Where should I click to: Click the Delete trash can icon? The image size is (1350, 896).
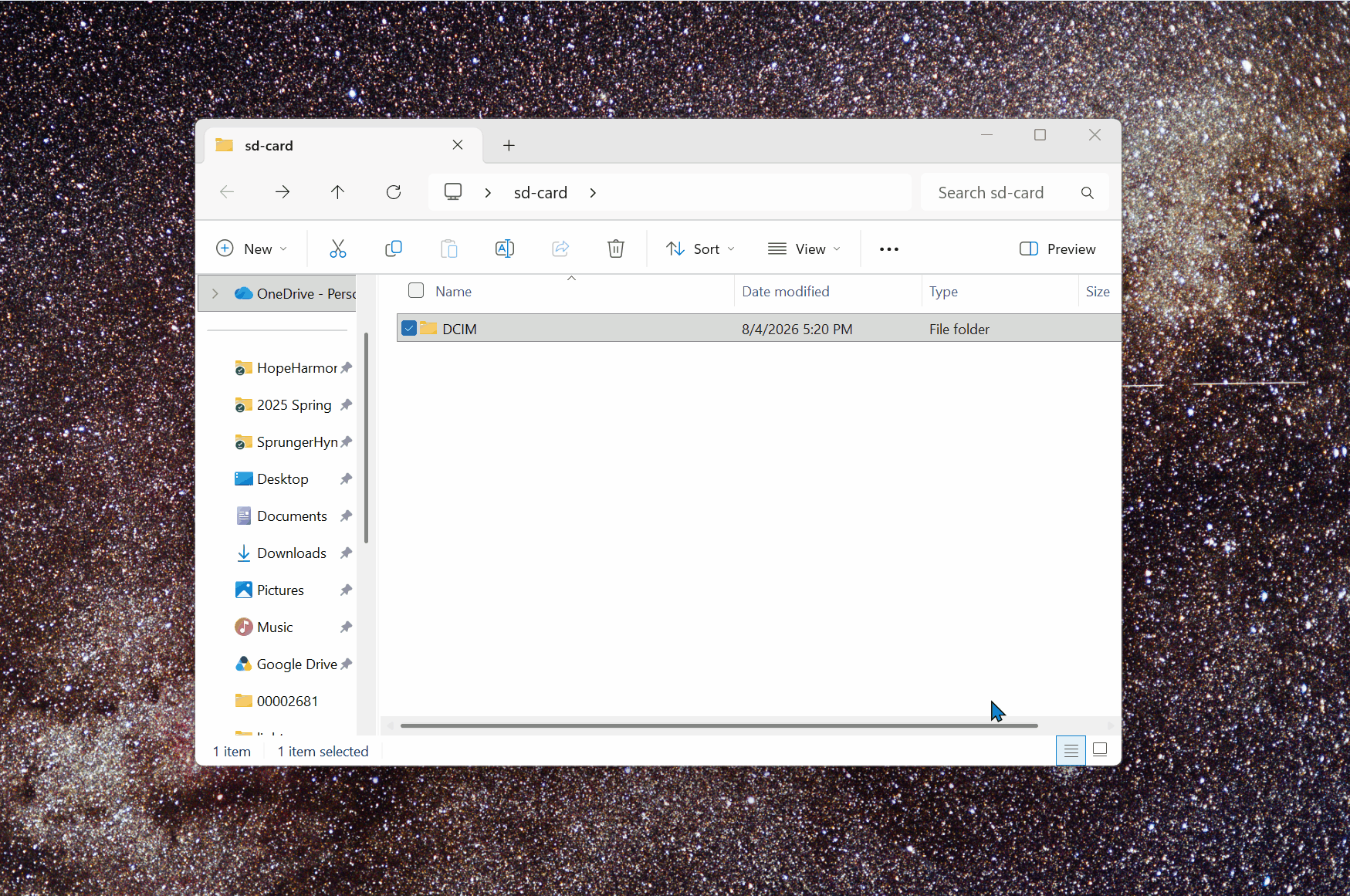[616, 249]
